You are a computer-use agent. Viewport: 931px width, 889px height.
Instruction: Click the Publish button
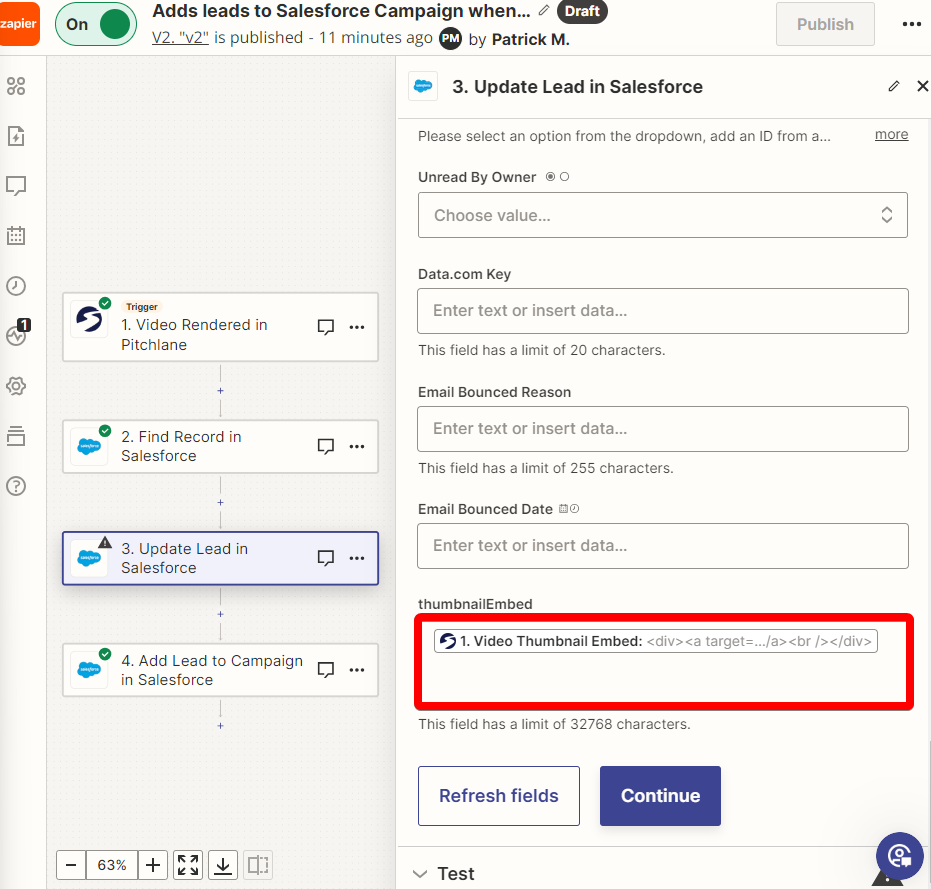click(825, 24)
